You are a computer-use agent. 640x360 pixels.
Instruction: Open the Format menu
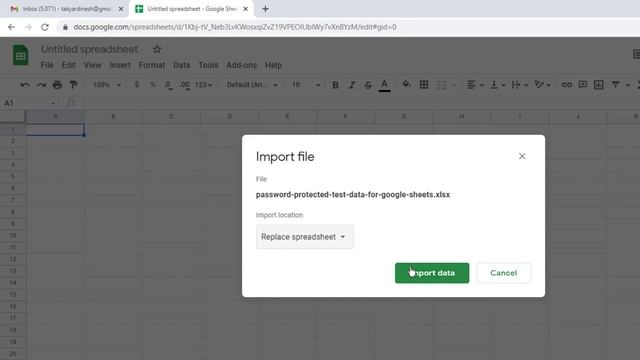152,65
